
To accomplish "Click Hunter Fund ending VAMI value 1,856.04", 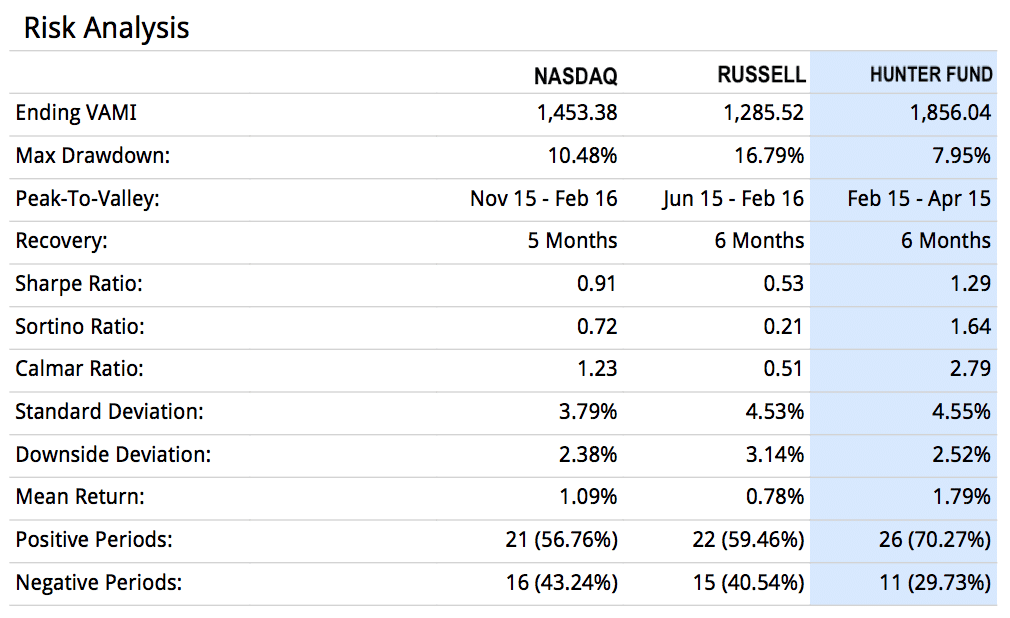I will pos(950,113).
